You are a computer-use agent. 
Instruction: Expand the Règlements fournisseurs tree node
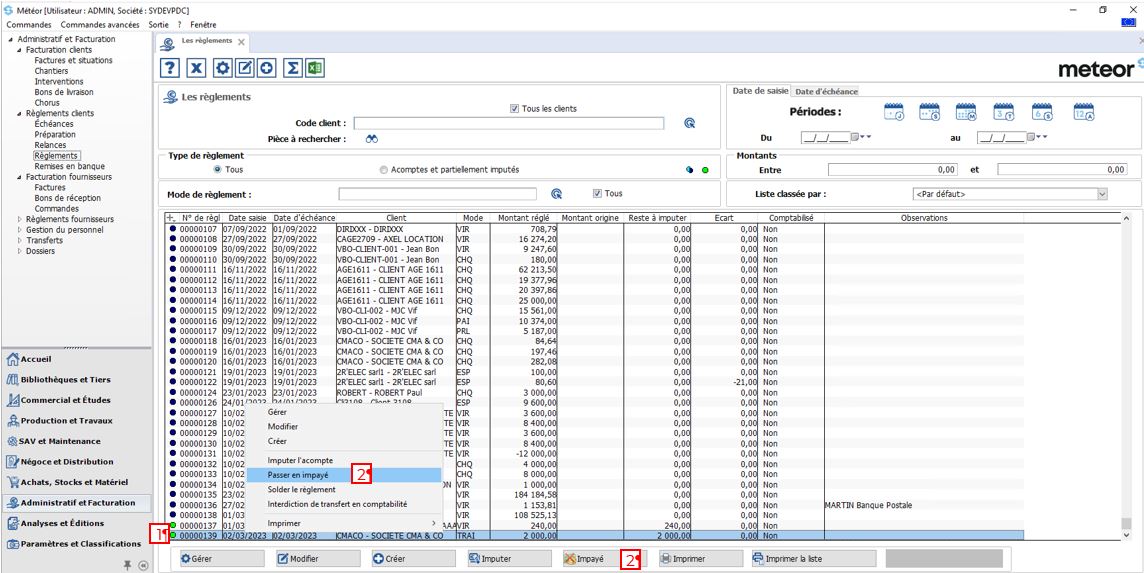click(x=20, y=219)
